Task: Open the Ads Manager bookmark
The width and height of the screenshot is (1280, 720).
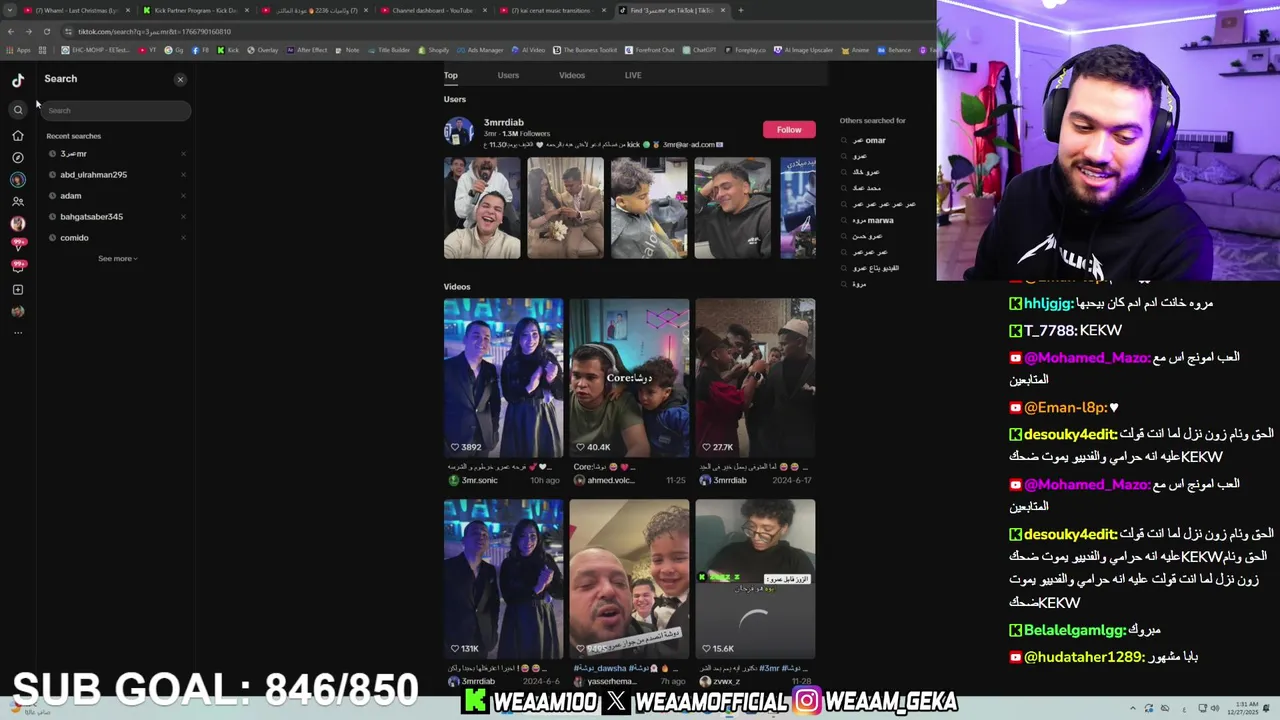Action: pyautogui.click(x=480, y=50)
